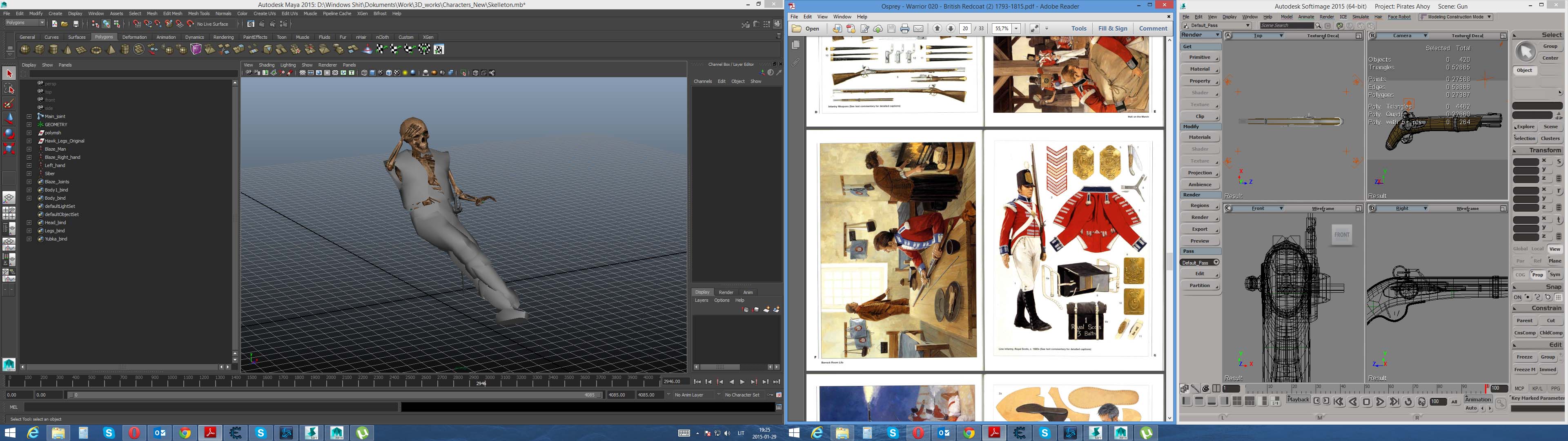Image resolution: width=1568 pixels, height=441 pixels.
Task: Save the Maya scene with floppy icon
Action: coord(76,24)
